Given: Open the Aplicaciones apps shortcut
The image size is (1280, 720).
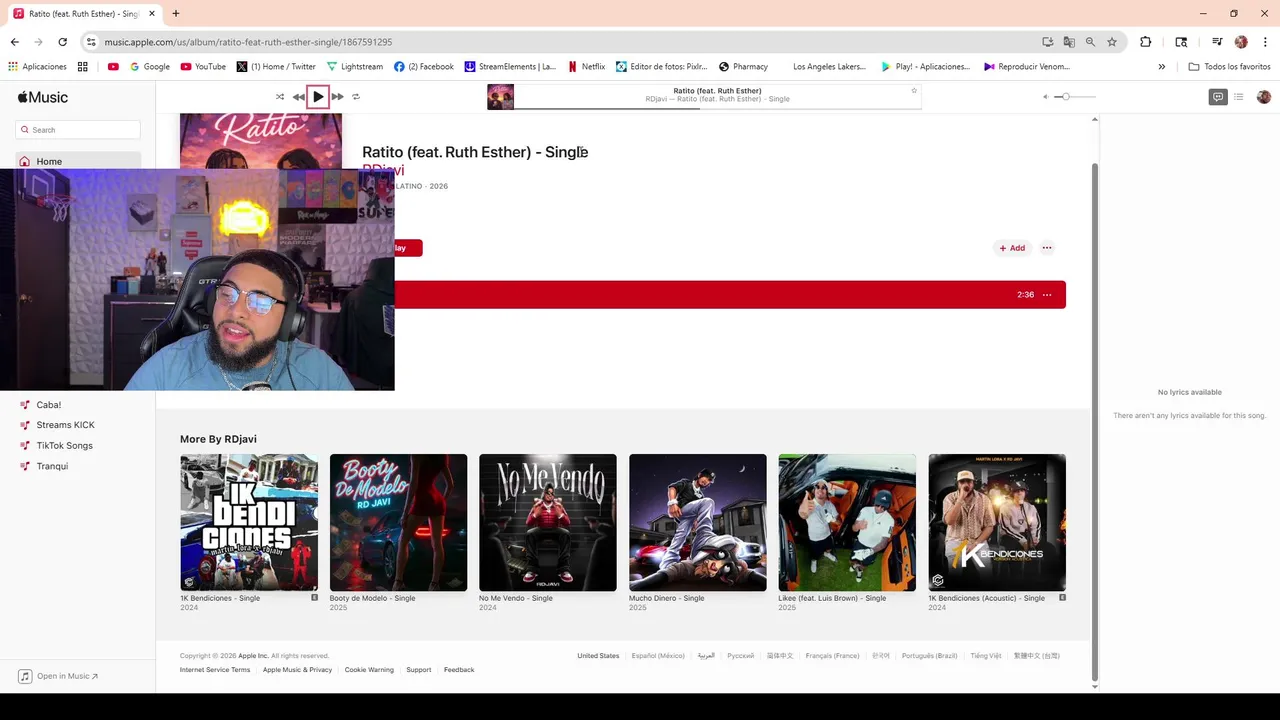Looking at the screenshot, I should pos(37,67).
